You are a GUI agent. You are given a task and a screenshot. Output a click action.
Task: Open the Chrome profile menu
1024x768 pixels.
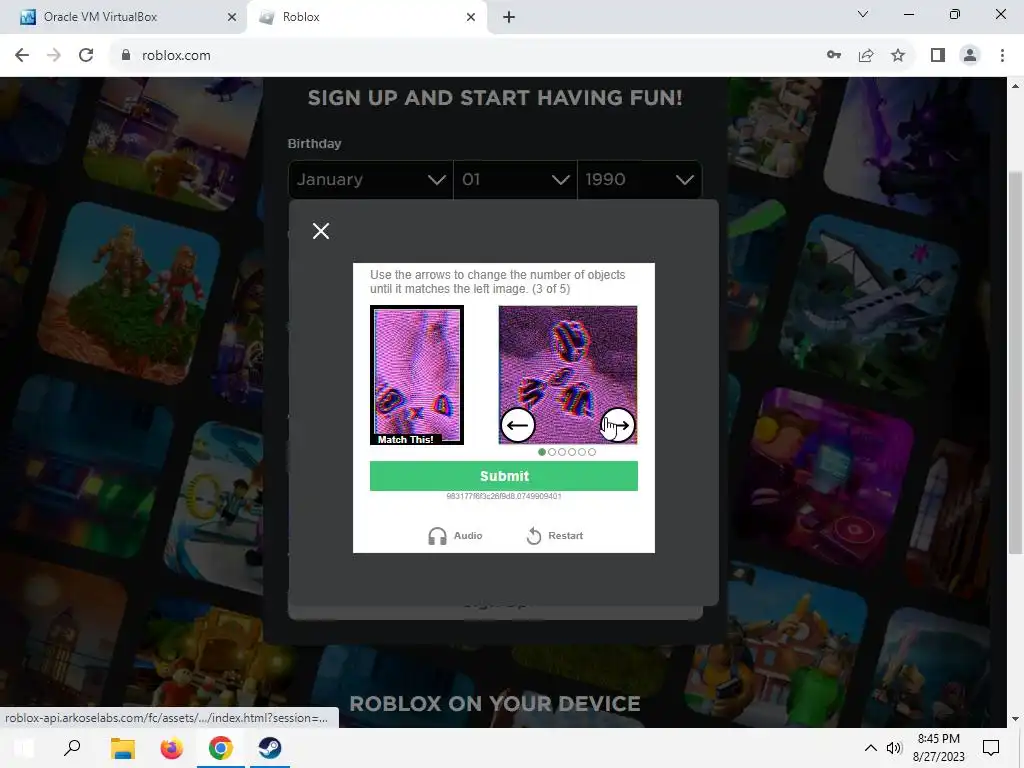click(970, 55)
